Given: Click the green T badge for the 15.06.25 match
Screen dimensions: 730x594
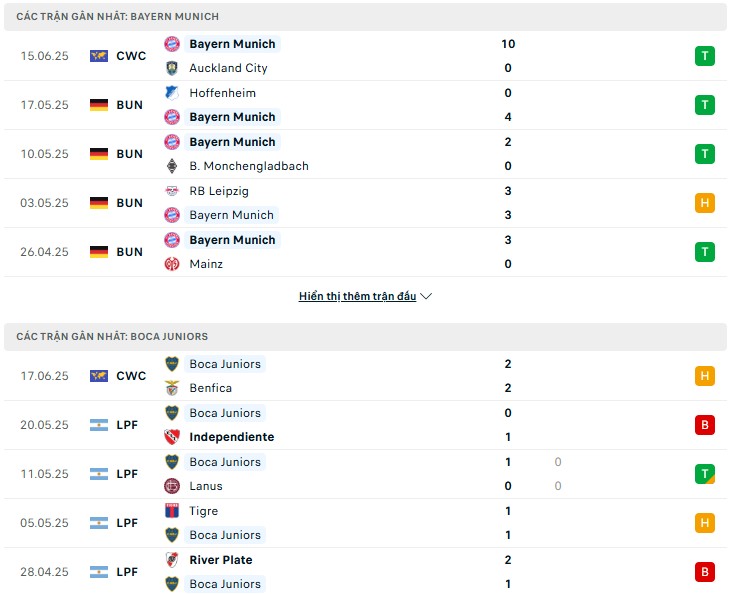Looking at the screenshot, I should (x=704, y=56).
